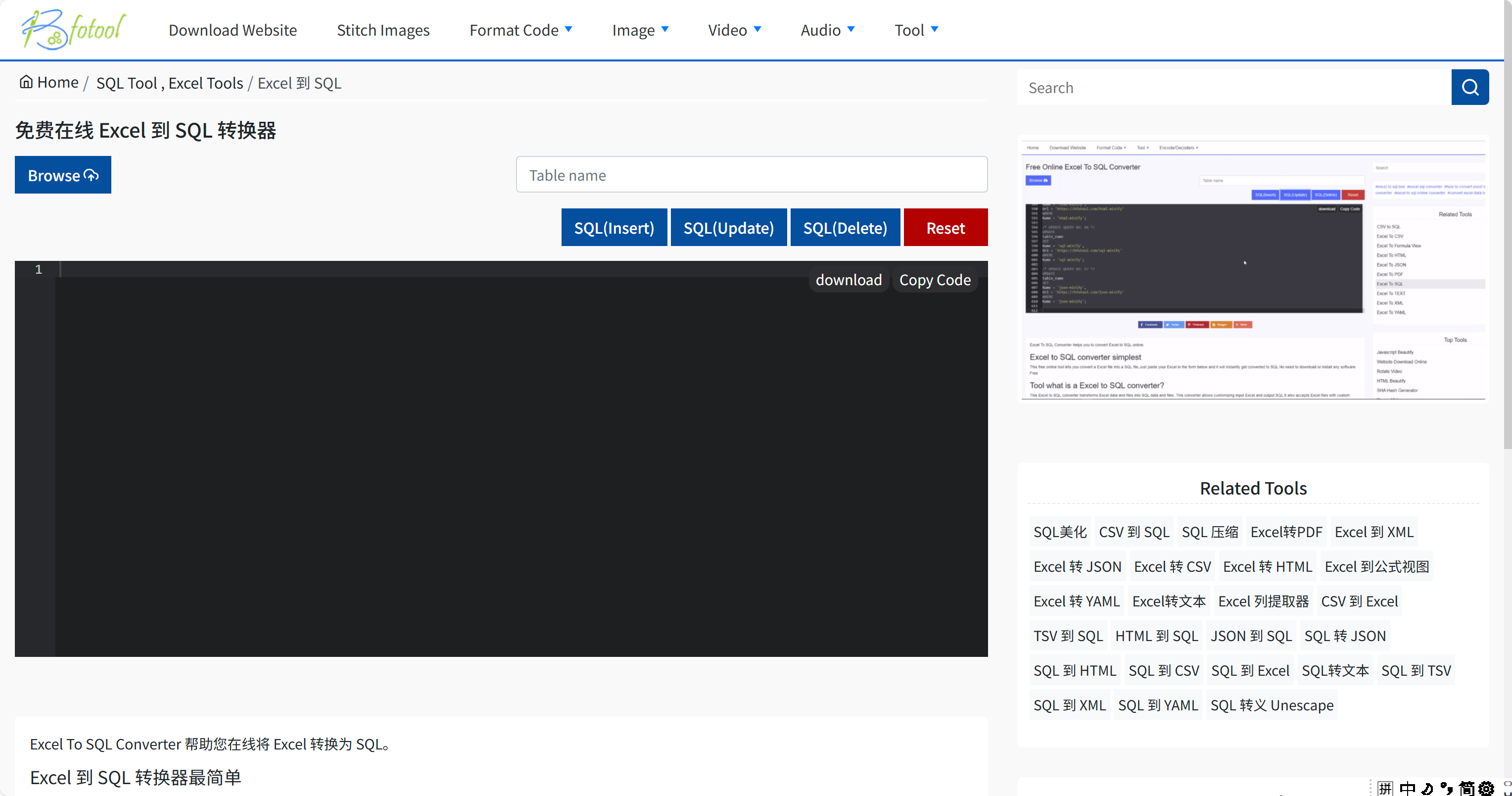Click the Home icon in breadcrumb

click(26, 82)
